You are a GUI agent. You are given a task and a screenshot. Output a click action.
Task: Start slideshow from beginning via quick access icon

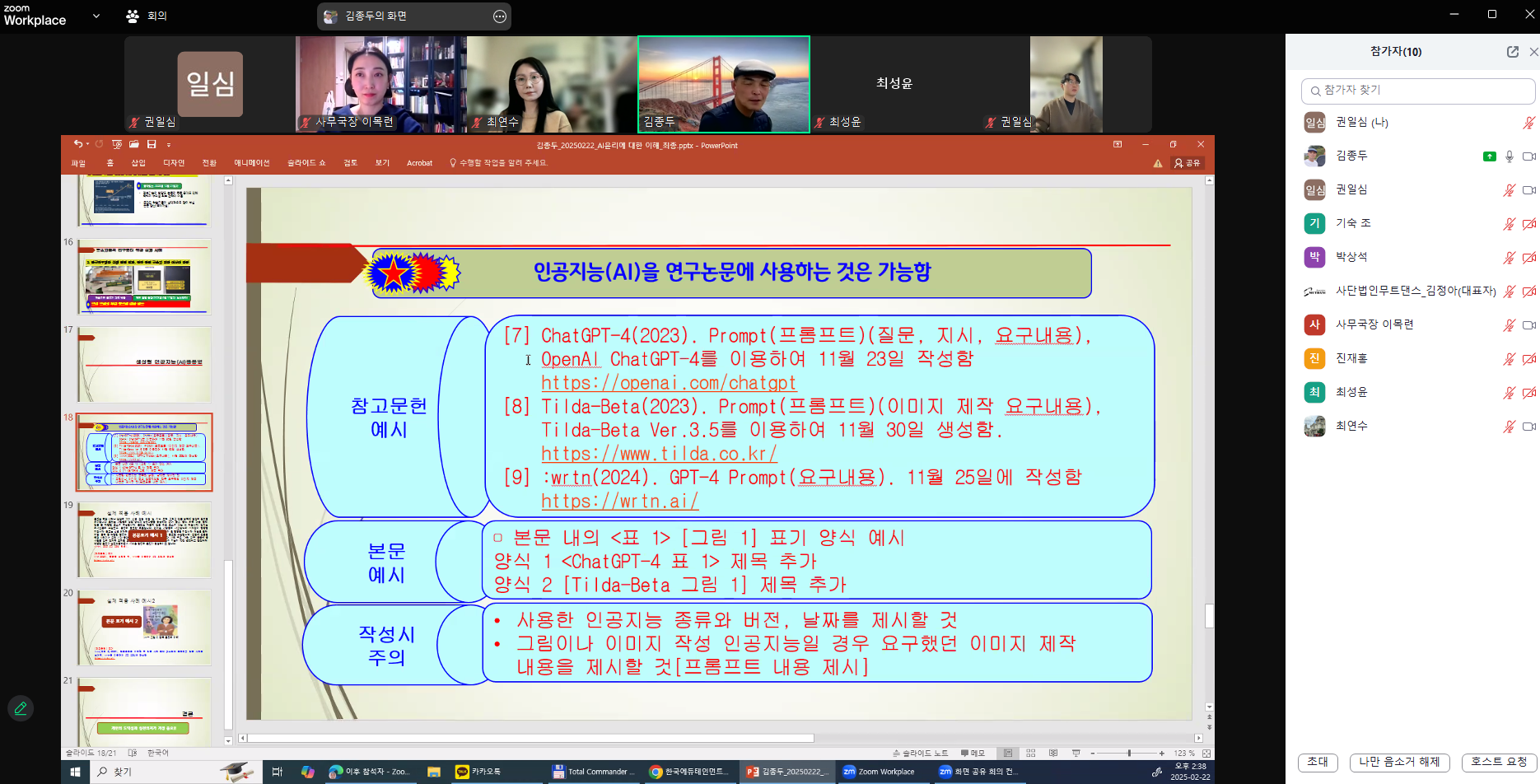coord(117,144)
